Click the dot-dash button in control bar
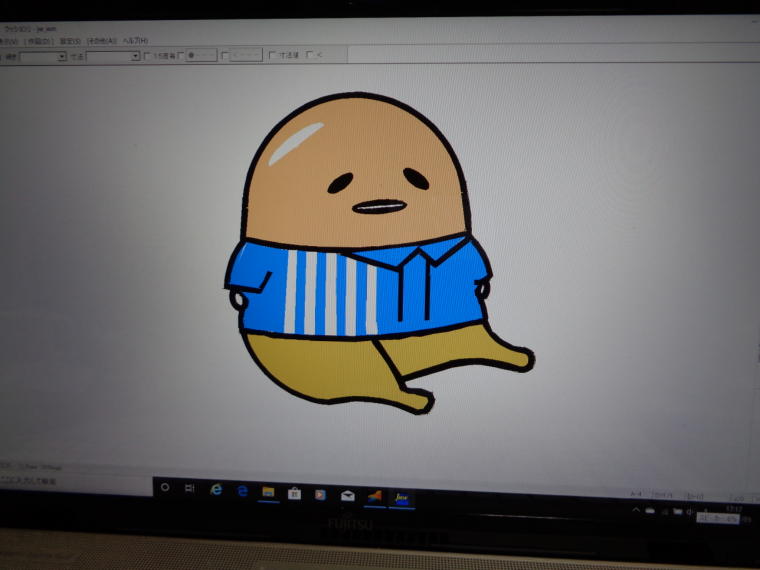The image size is (760, 570). point(200,55)
